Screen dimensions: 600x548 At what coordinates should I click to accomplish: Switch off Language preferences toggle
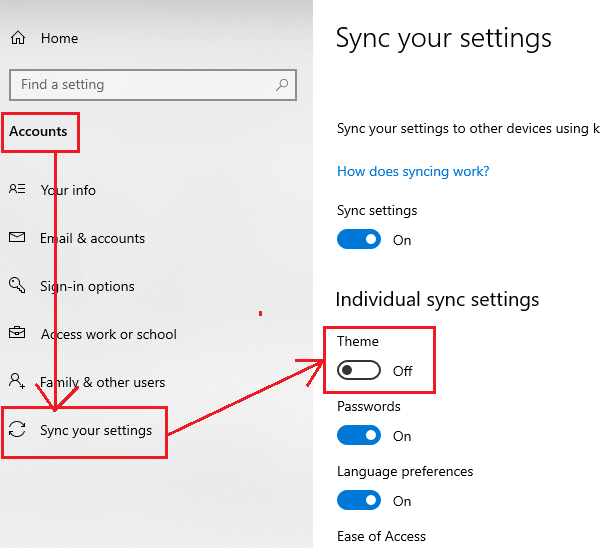click(359, 501)
